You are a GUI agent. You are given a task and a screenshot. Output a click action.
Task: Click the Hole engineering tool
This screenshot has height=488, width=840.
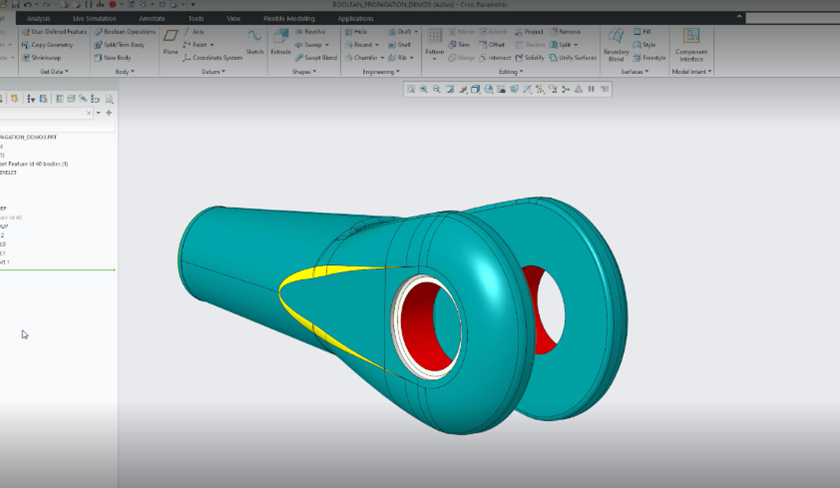pos(356,32)
